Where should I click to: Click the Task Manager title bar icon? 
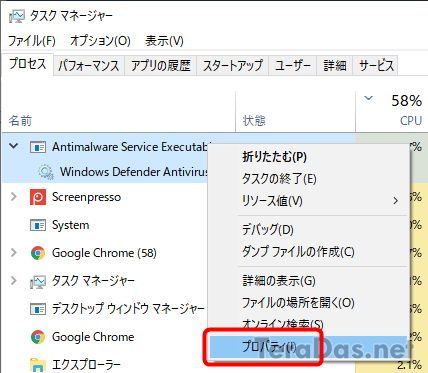[17, 16]
